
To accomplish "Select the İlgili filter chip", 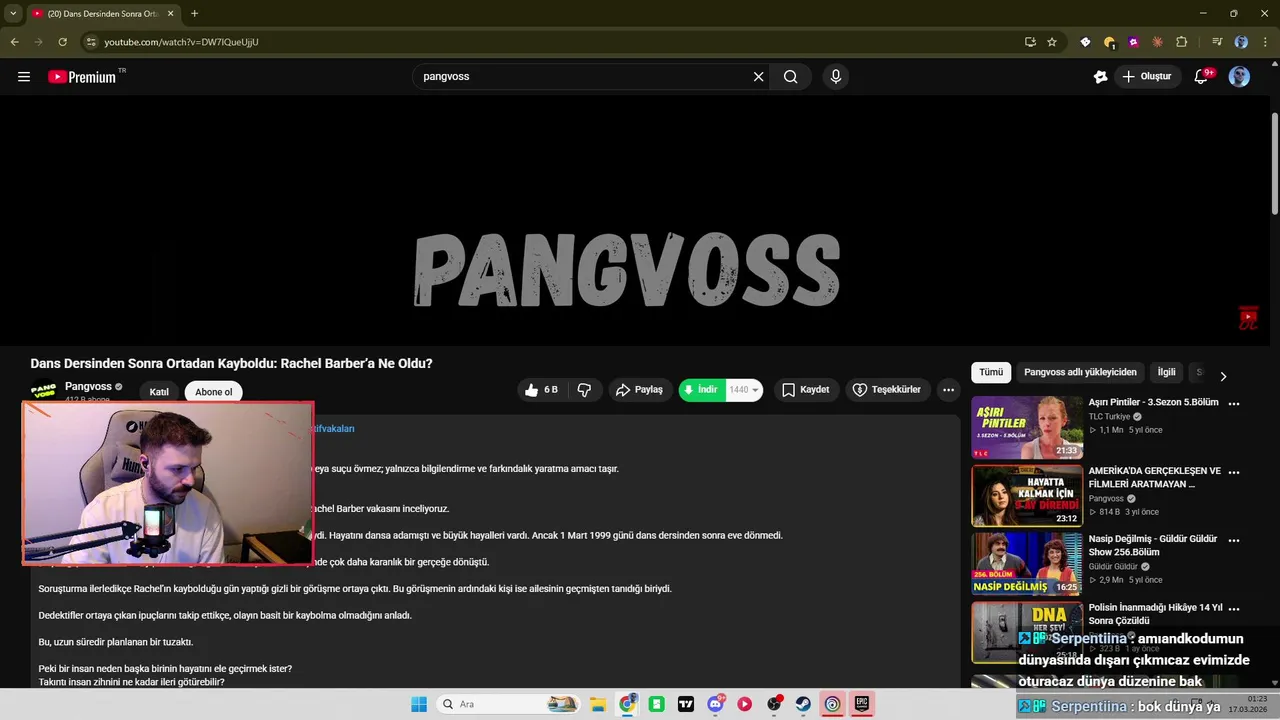I will tap(1166, 372).
